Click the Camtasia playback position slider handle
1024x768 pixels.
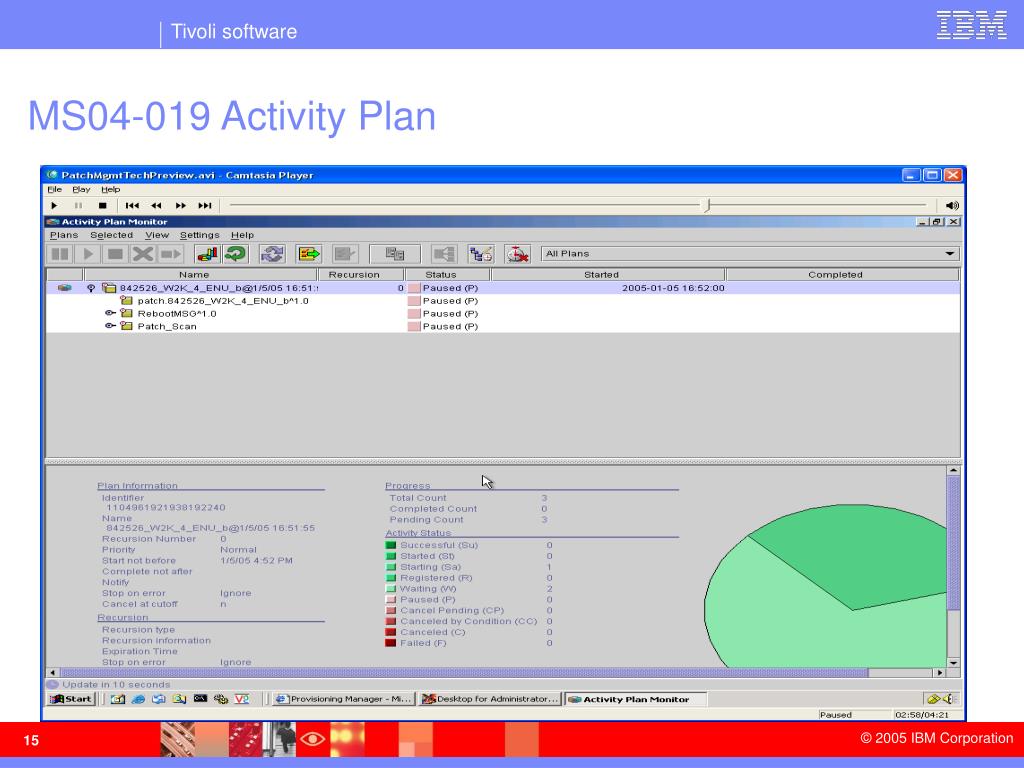click(x=707, y=206)
